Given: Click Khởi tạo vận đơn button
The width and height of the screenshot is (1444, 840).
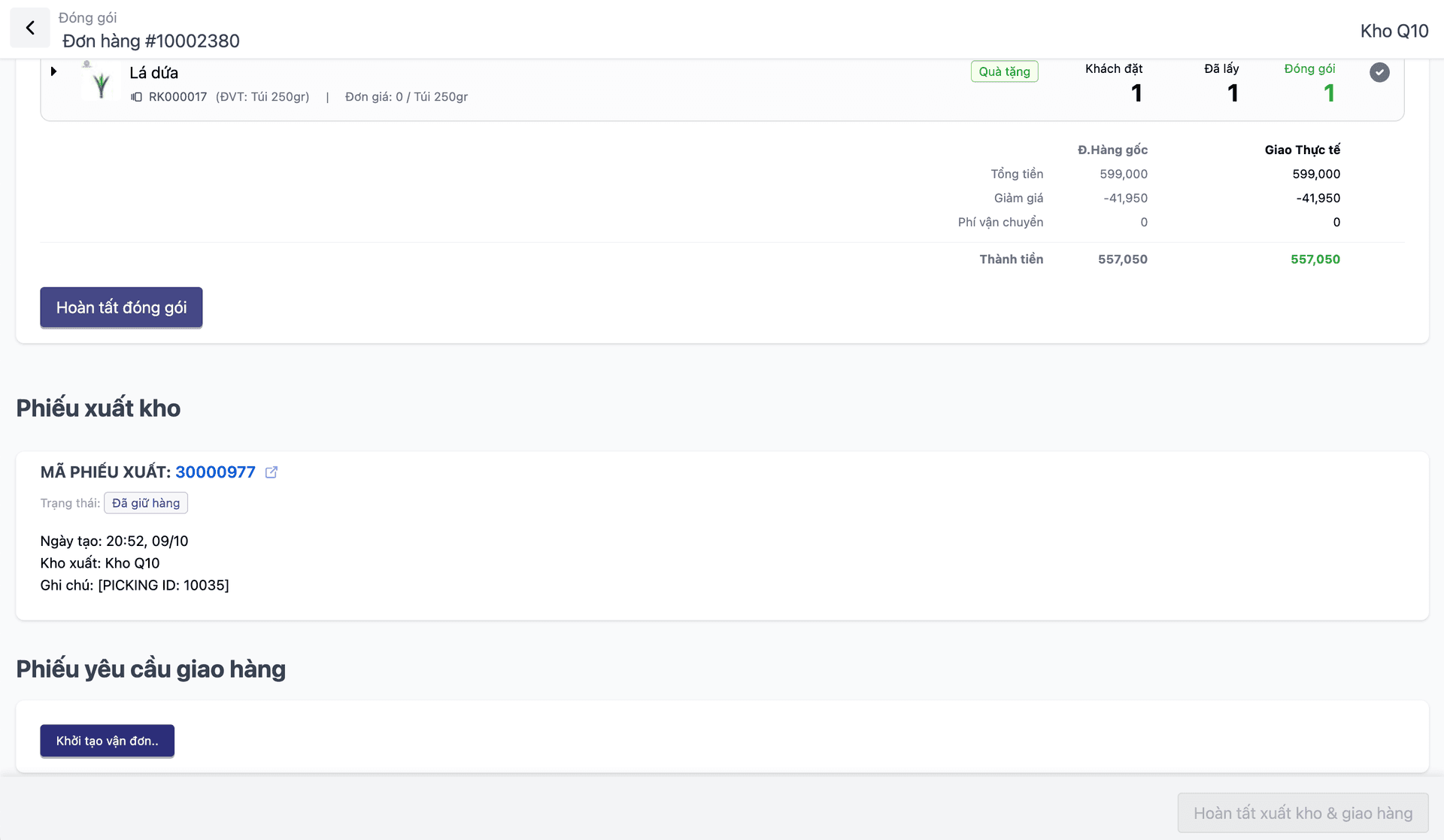Looking at the screenshot, I should 107,741.
